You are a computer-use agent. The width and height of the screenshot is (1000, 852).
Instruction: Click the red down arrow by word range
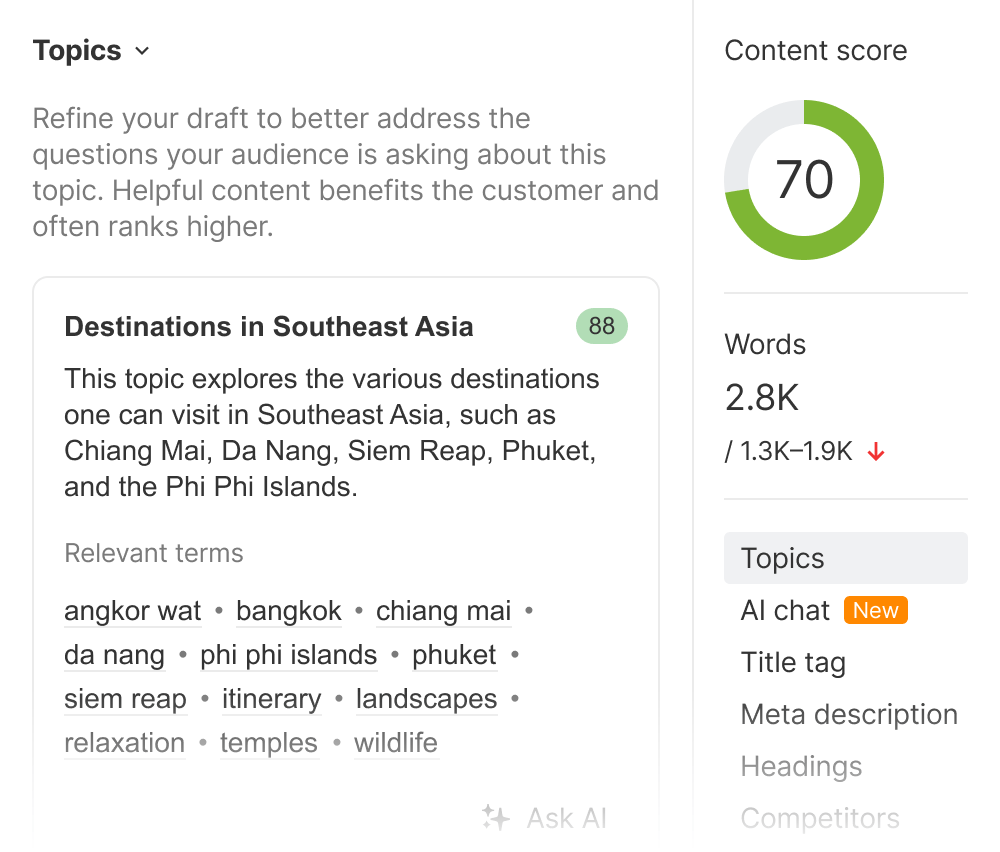coord(876,452)
